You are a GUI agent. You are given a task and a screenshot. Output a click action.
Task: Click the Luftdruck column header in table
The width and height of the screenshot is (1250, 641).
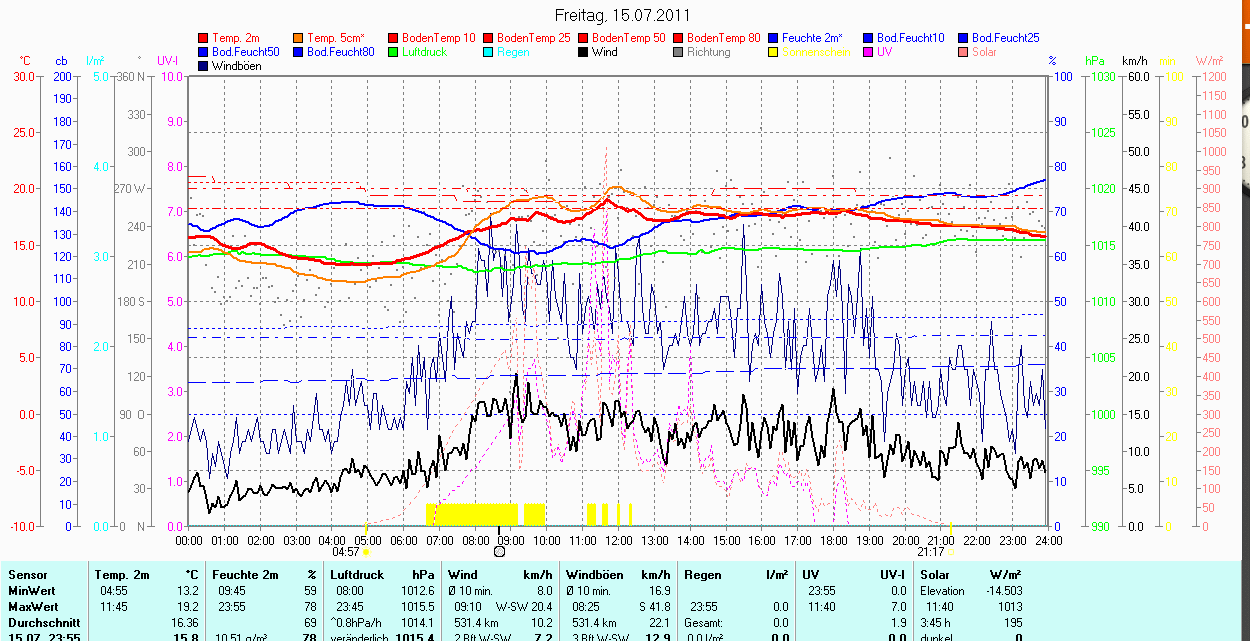(356, 575)
